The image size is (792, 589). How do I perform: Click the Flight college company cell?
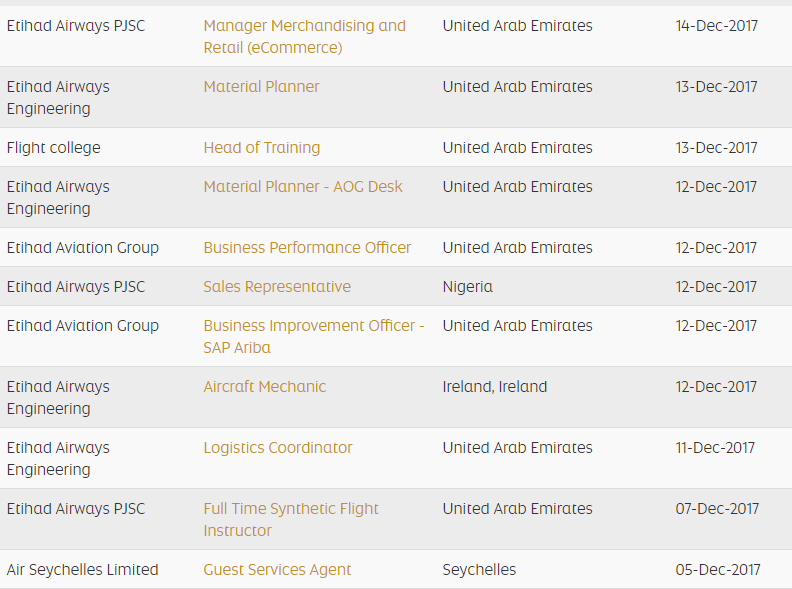point(54,148)
